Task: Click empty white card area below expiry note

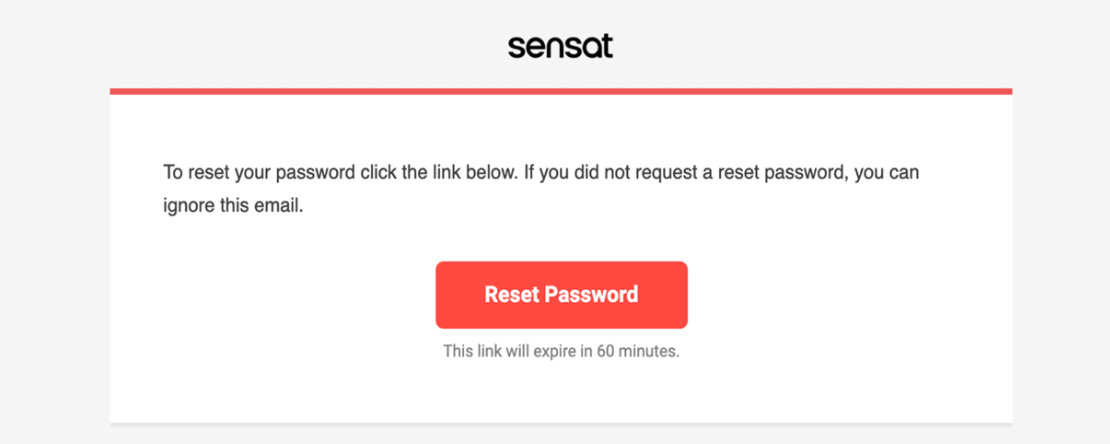Action: (x=561, y=395)
